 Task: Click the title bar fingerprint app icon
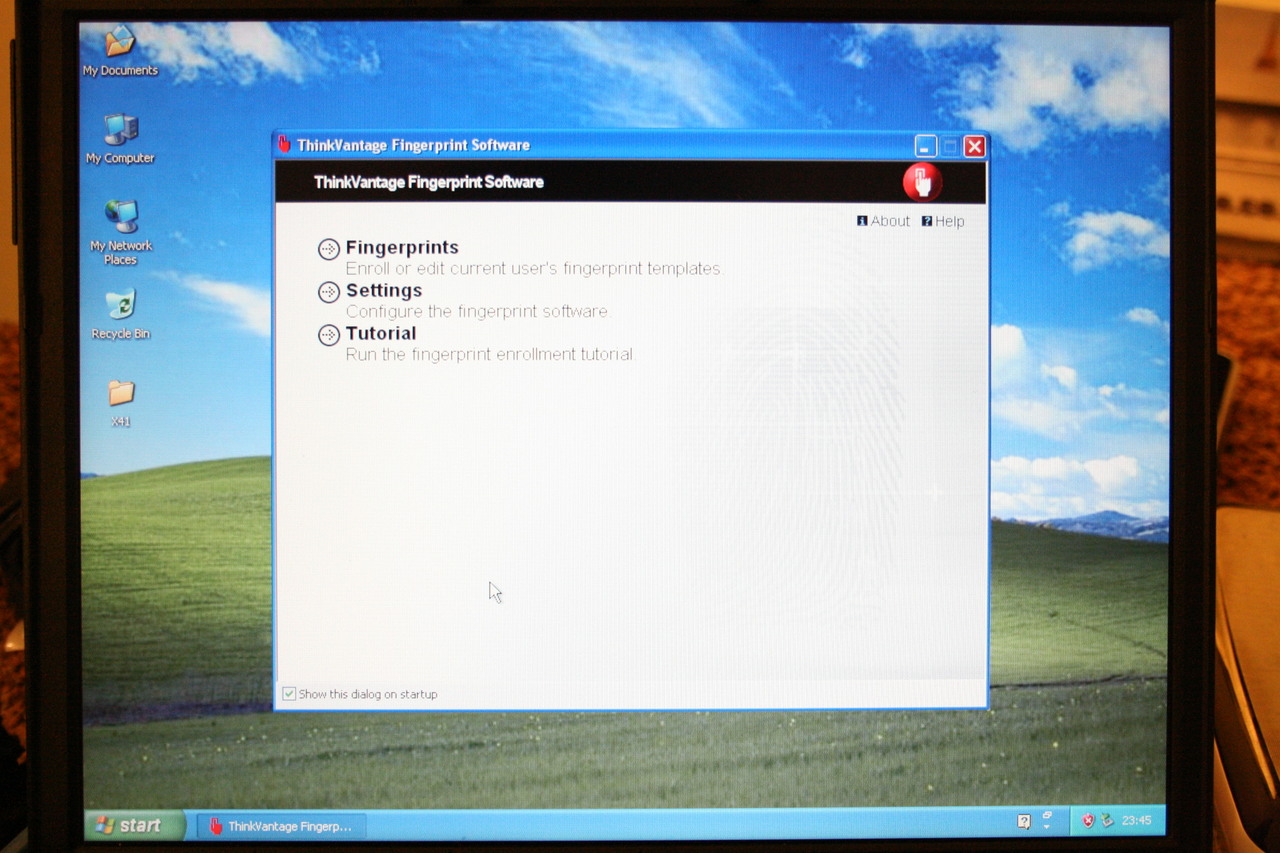point(284,145)
